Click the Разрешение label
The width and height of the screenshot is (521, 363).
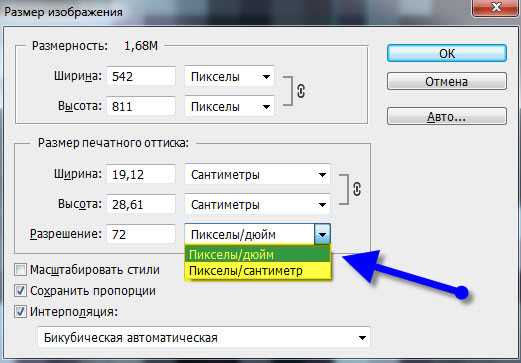click(66, 234)
